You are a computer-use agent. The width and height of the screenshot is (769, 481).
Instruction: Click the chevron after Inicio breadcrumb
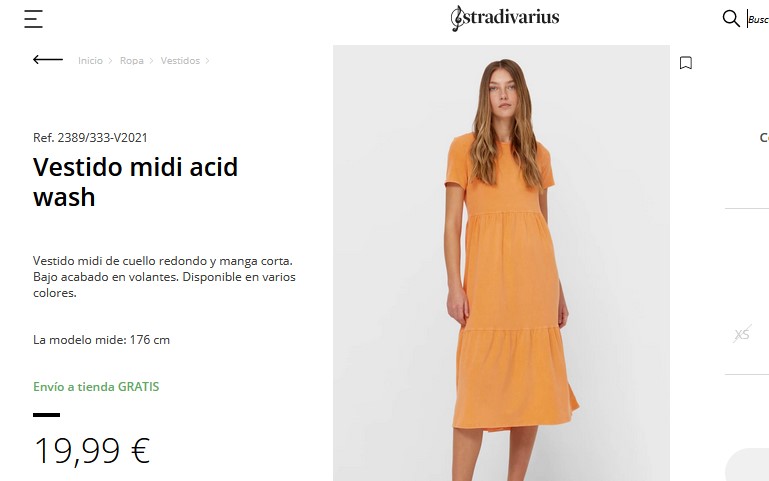(110, 61)
